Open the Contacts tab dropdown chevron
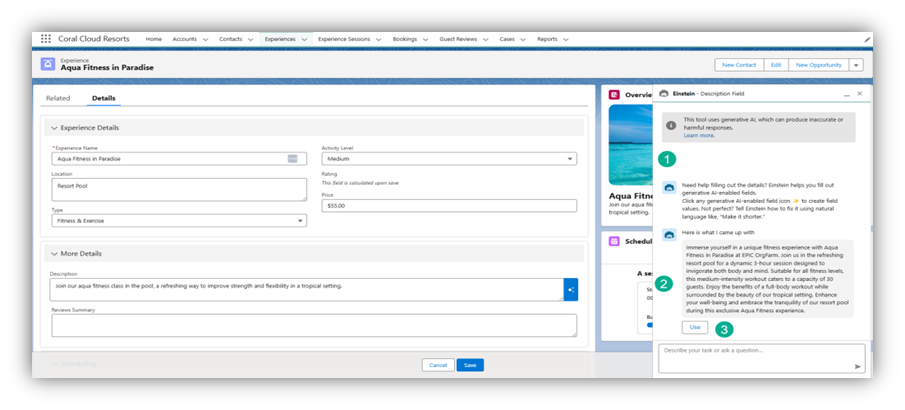 pos(250,39)
